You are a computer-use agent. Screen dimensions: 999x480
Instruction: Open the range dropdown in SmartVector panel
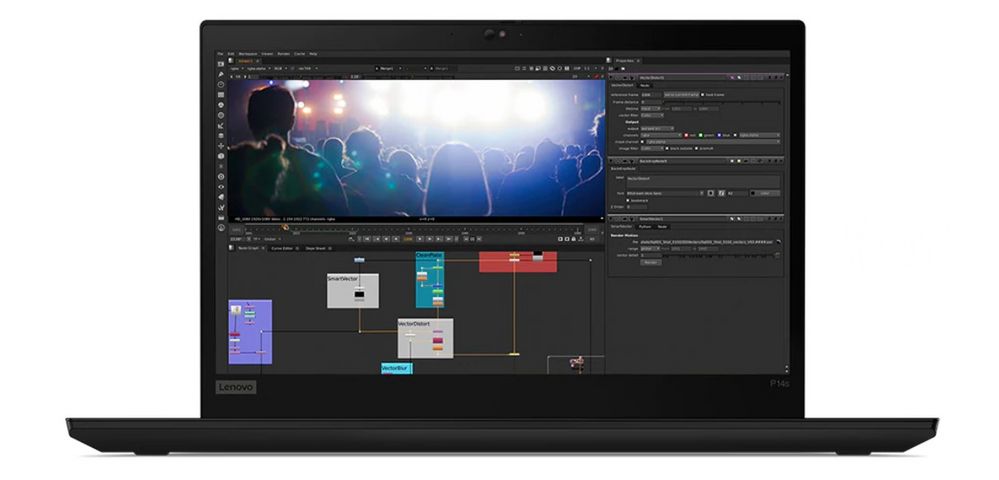point(650,249)
